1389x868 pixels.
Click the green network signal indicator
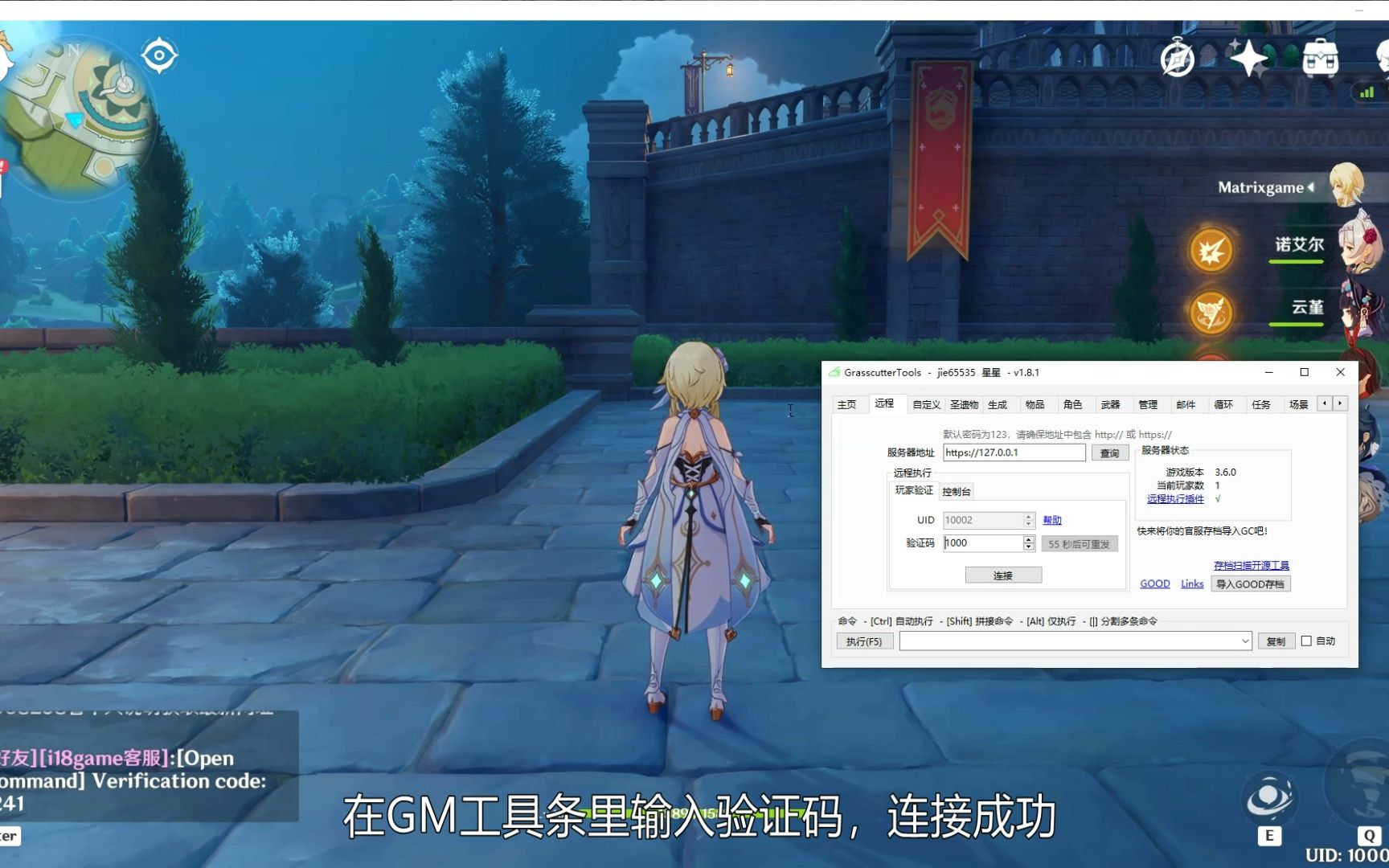coord(1366,92)
